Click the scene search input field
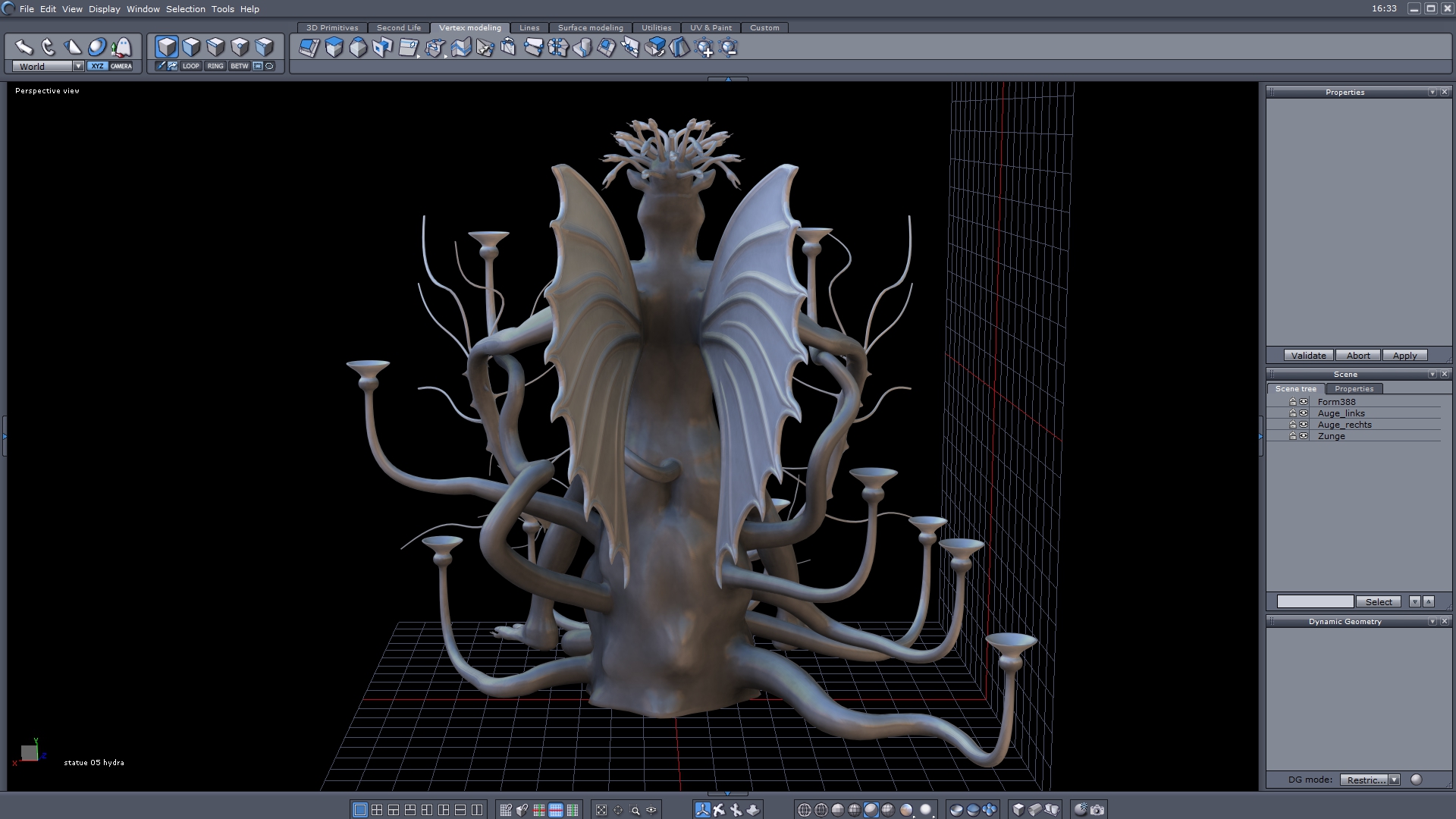The width and height of the screenshot is (1456, 819). coord(1315,601)
